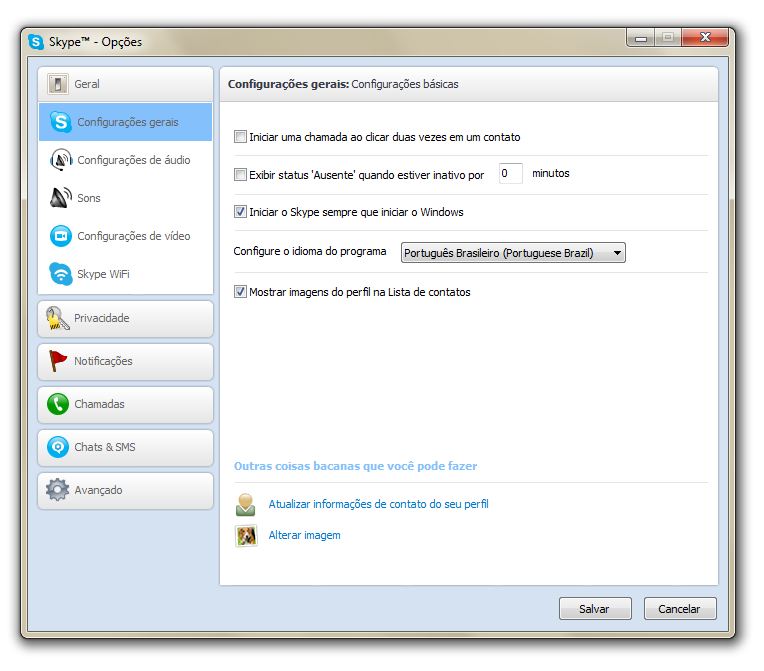This screenshot has width=764, height=671.
Task: Click the profile contact icon beside Atualizar informações
Action: point(246,504)
